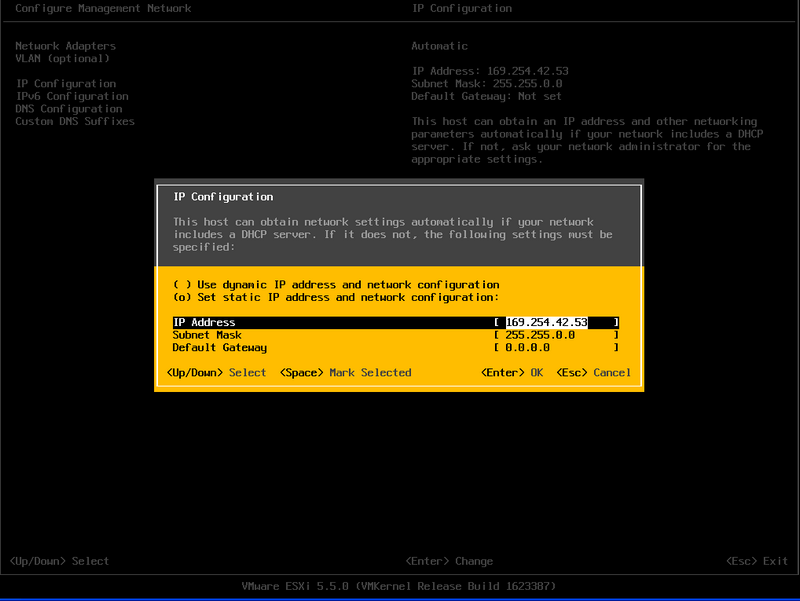
Task: Click <Up/Down> Select hint in dialog
Action: (x=216, y=373)
